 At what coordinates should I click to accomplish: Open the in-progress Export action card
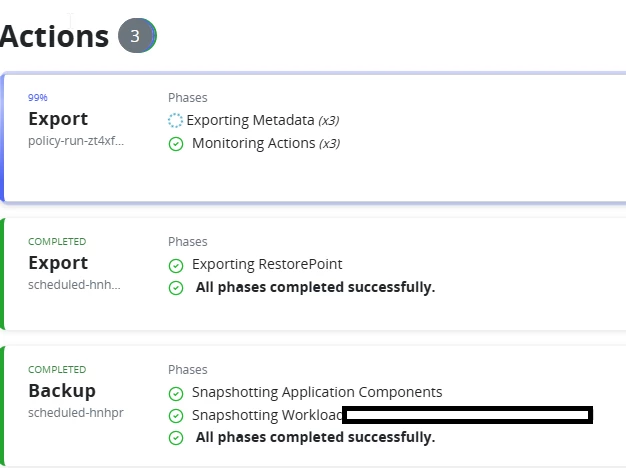(313, 138)
